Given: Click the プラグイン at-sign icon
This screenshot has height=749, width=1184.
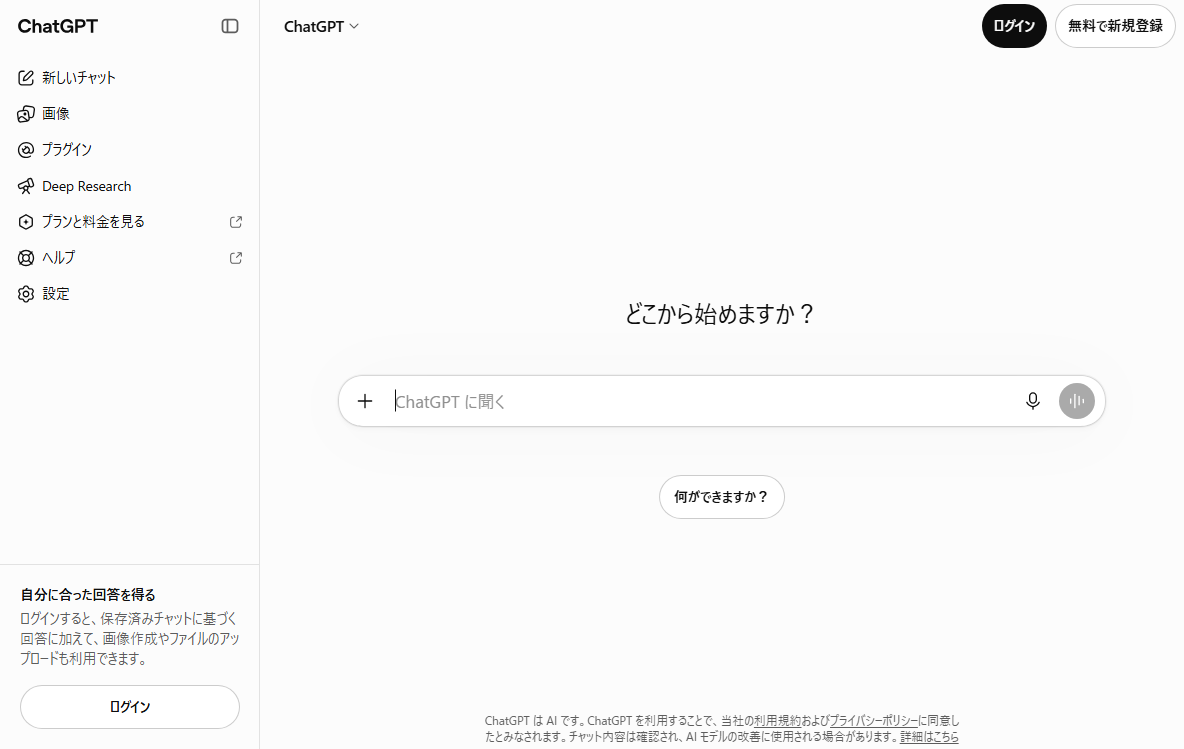Looking at the screenshot, I should click(26, 149).
